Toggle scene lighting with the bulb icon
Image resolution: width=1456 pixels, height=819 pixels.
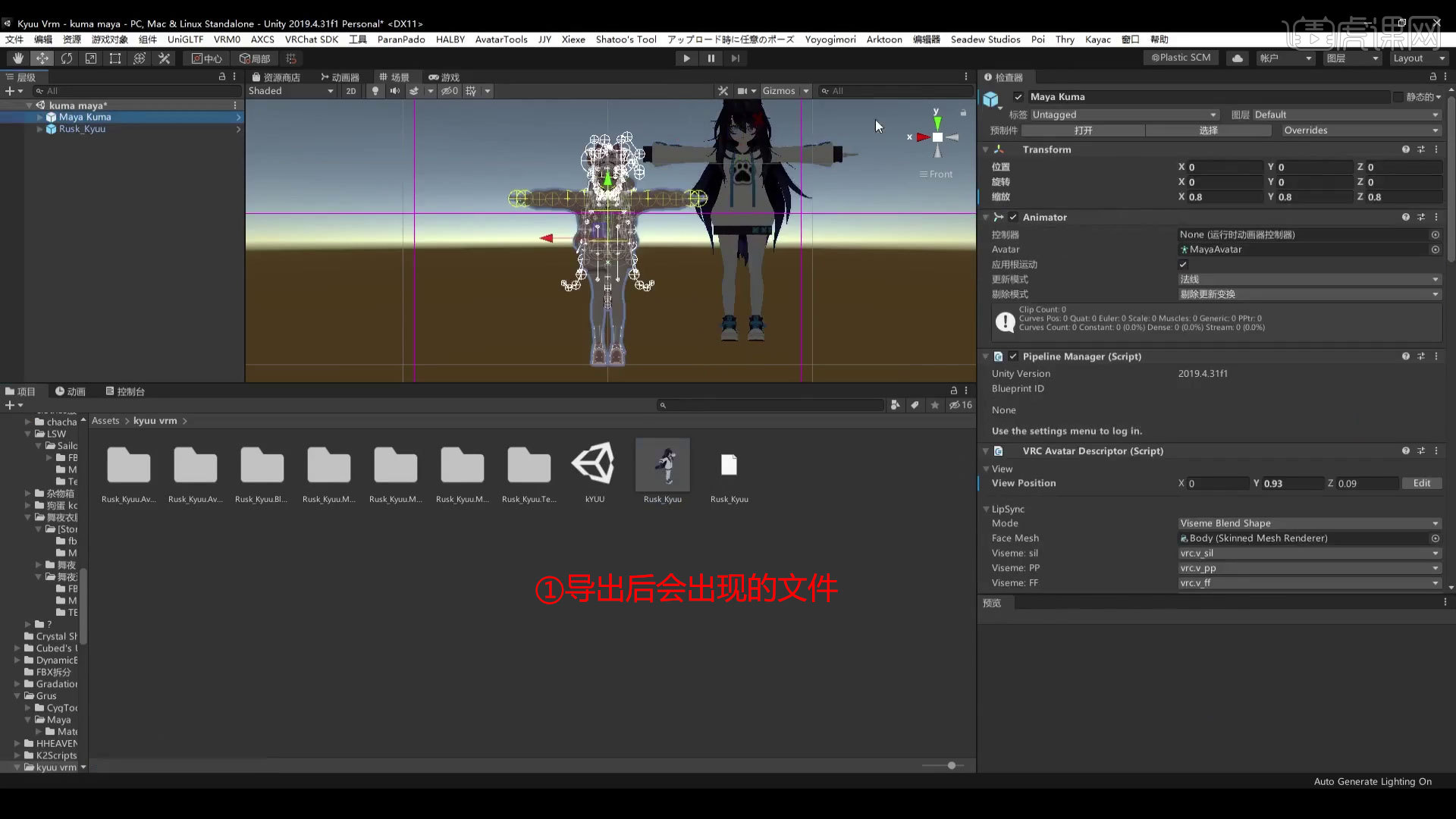click(375, 90)
